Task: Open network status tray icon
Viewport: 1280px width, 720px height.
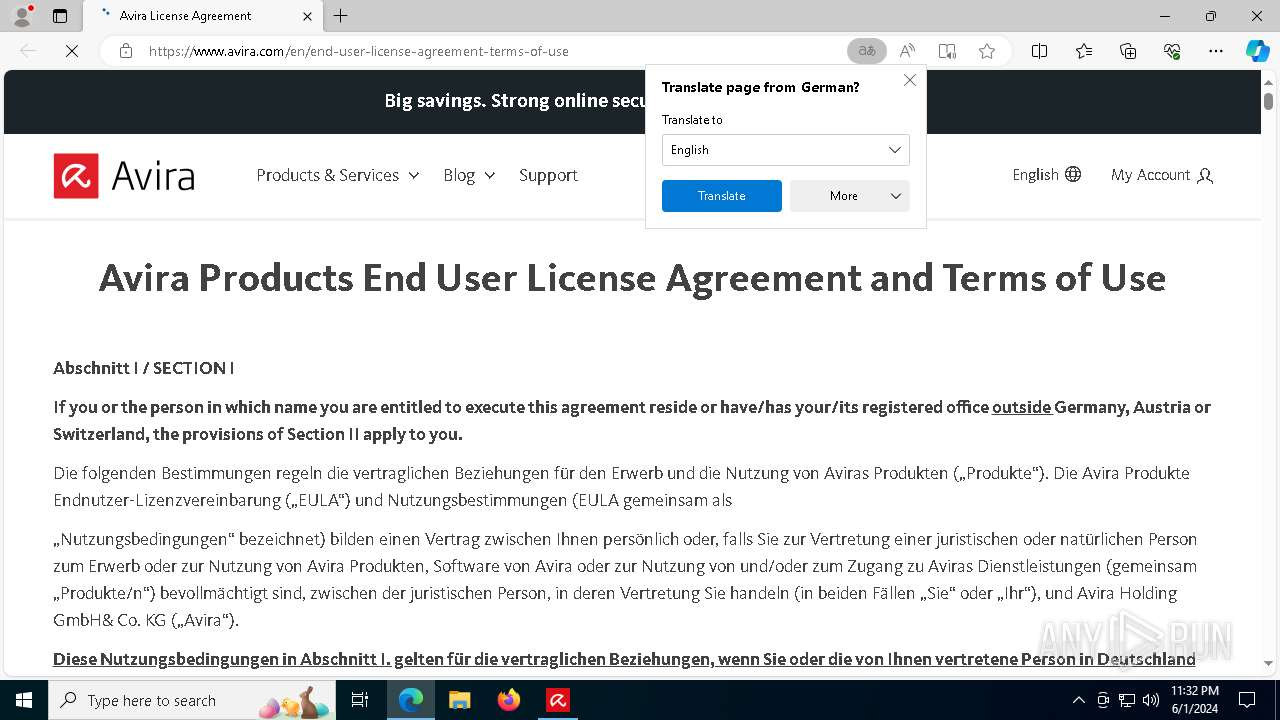Action: click(1127, 700)
